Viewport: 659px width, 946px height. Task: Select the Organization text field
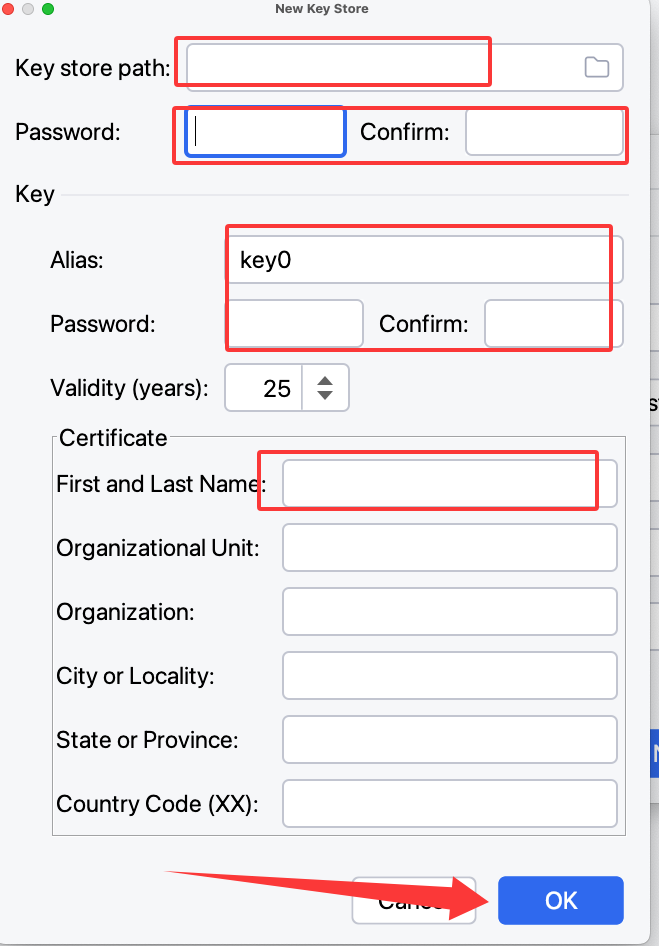coord(449,612)
